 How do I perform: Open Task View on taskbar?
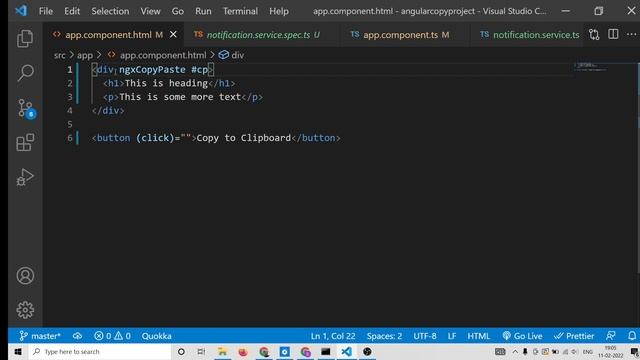(x=201, y=351)
